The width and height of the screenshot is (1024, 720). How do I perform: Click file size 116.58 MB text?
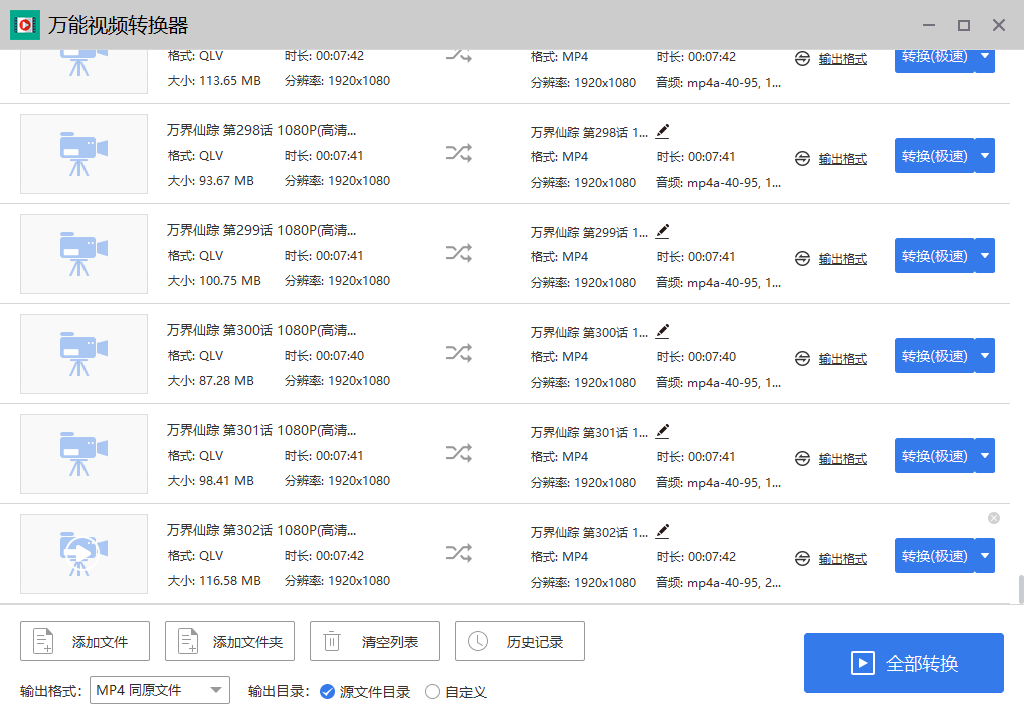coord(214,581)
